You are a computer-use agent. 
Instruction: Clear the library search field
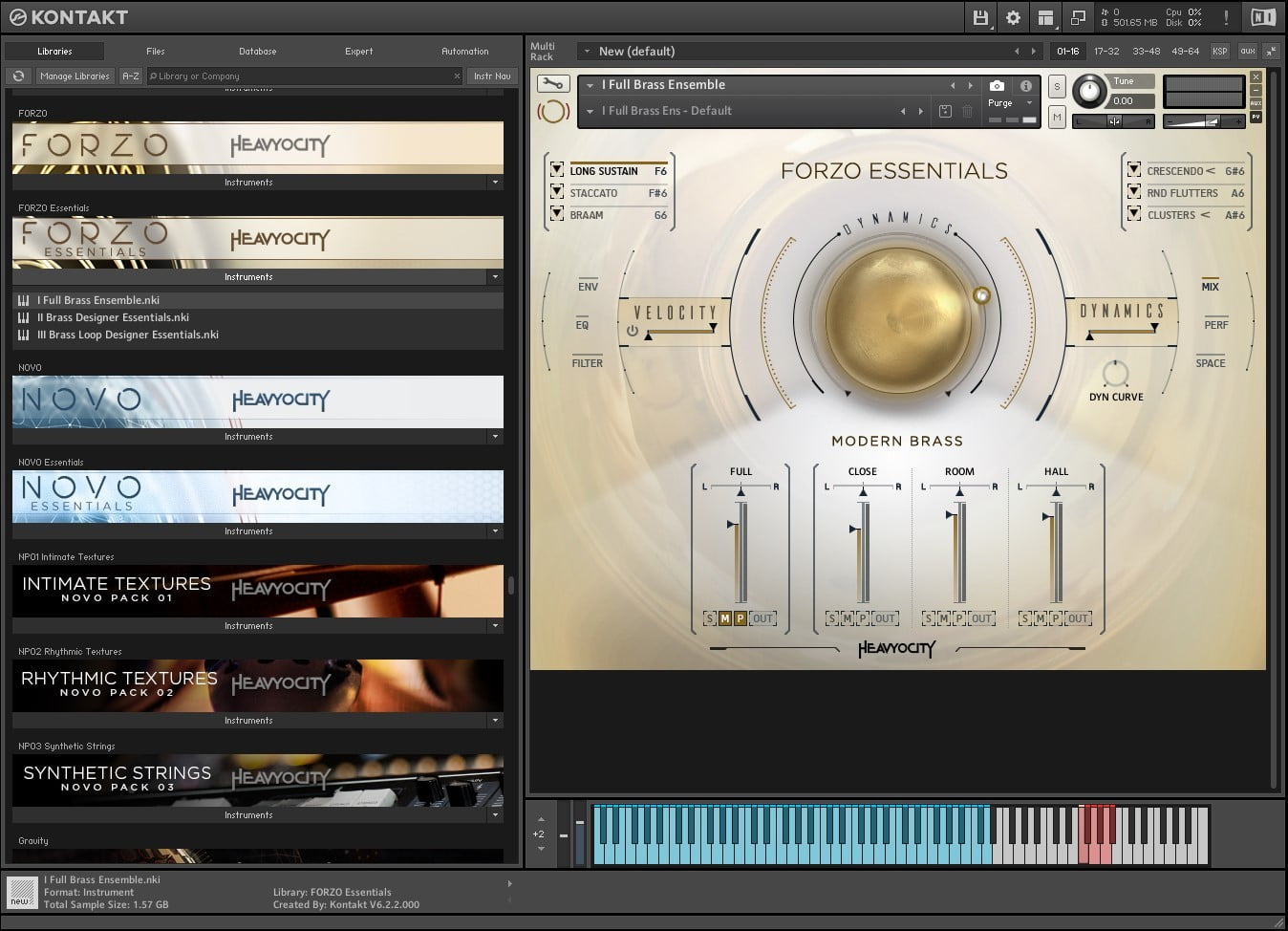tap(456, 76)
